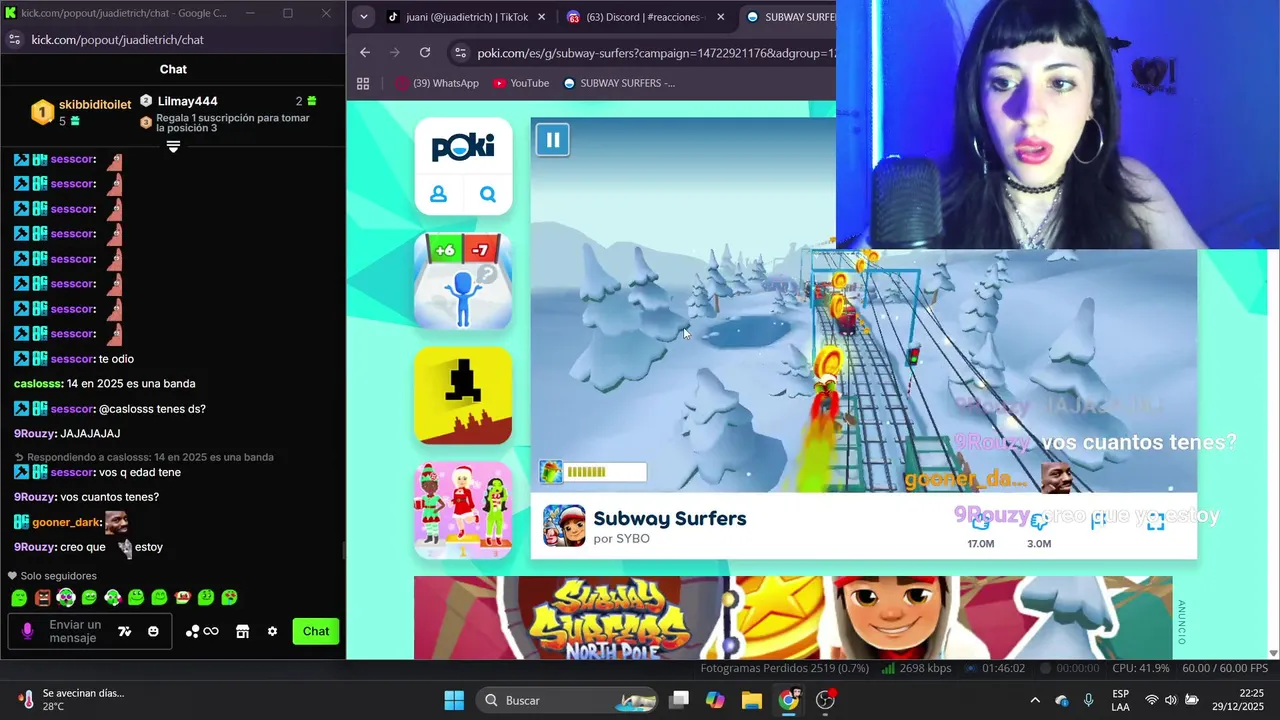Open the site info icon in the Poki address bar
The width and height of the screenshot is (1280, 720).
coord(459,53)
